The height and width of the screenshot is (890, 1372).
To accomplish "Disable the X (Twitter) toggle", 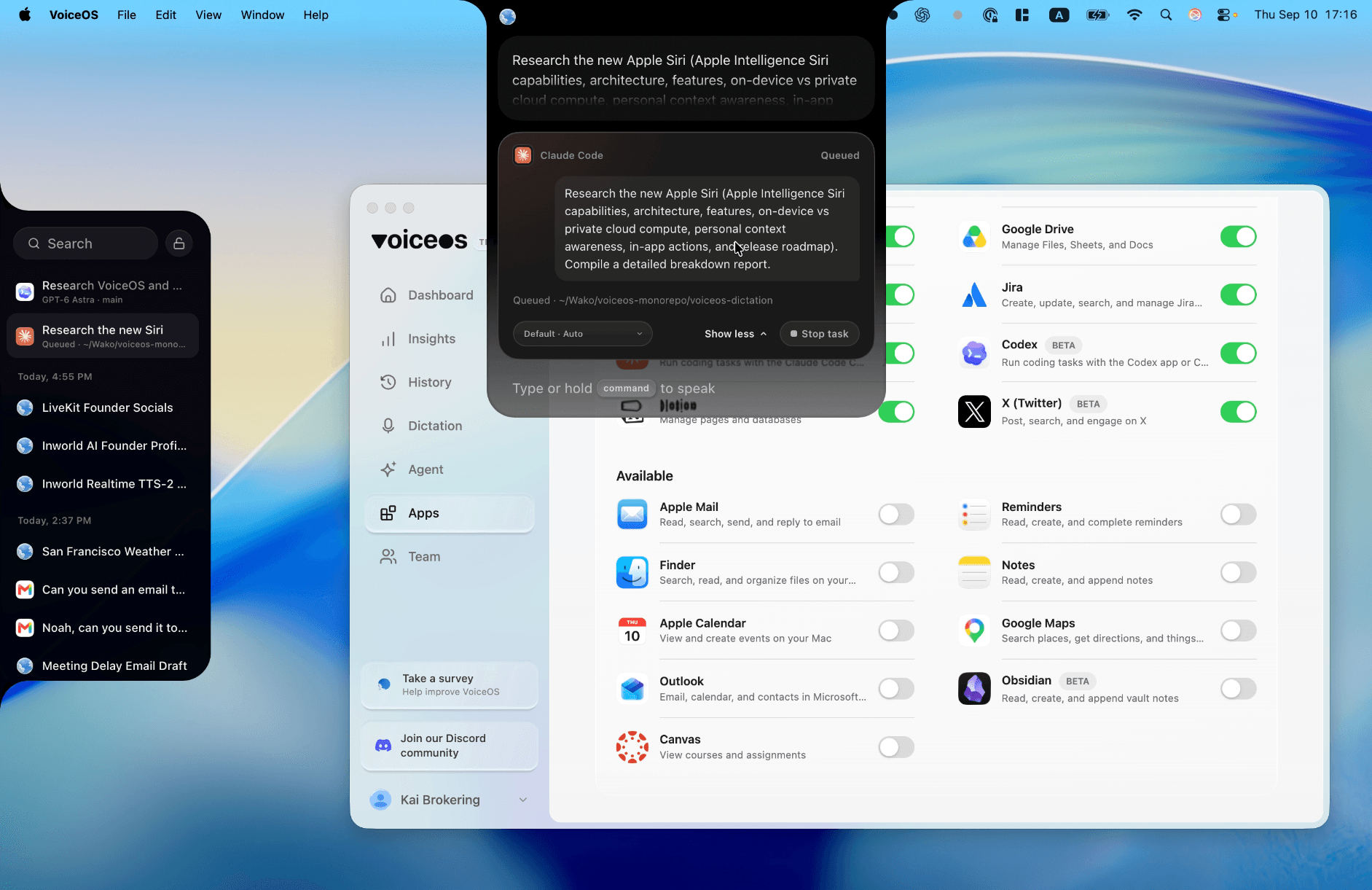I will [x=1239, y=412].
